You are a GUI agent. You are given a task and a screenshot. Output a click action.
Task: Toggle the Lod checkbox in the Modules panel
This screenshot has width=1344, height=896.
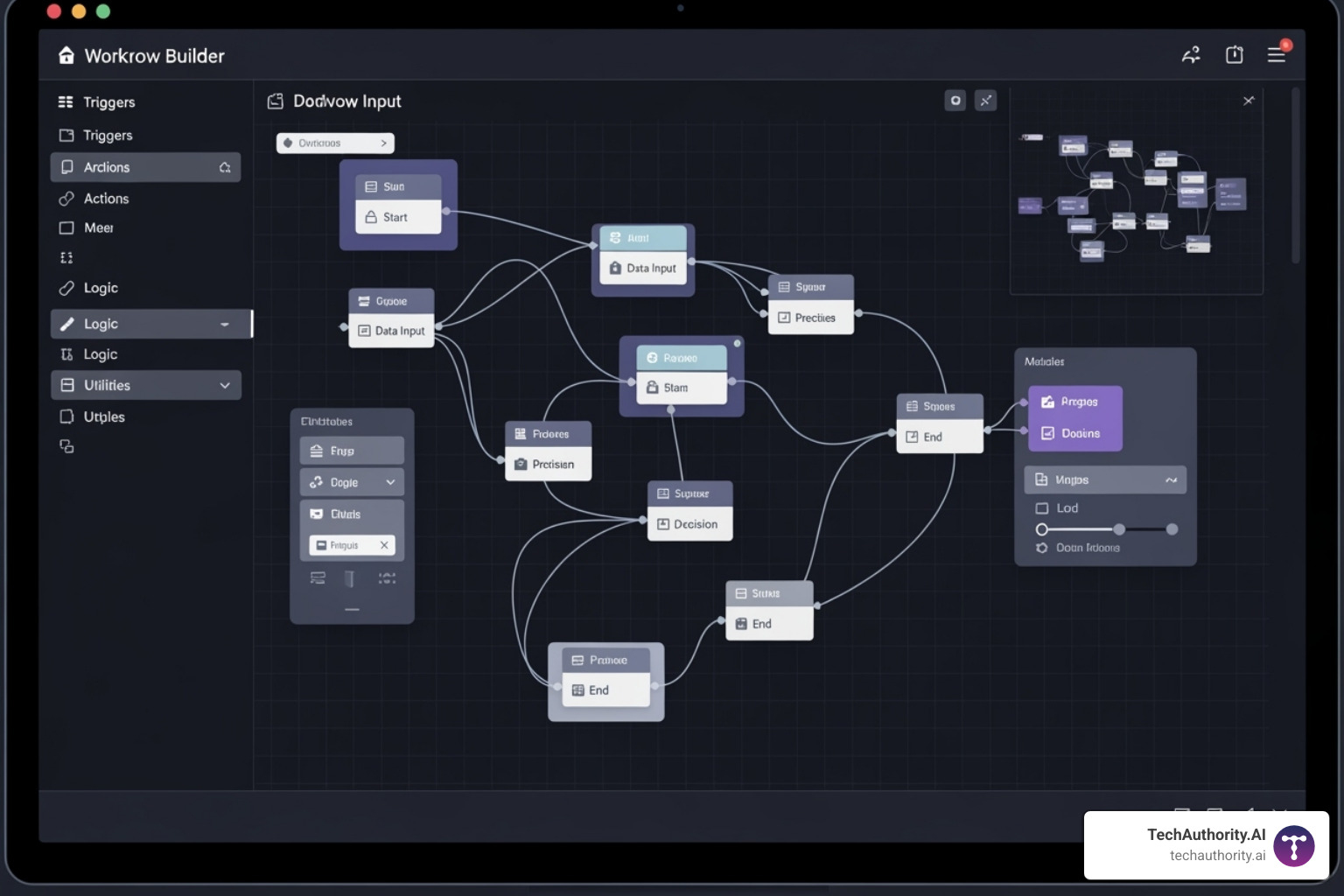point(1041,507)
